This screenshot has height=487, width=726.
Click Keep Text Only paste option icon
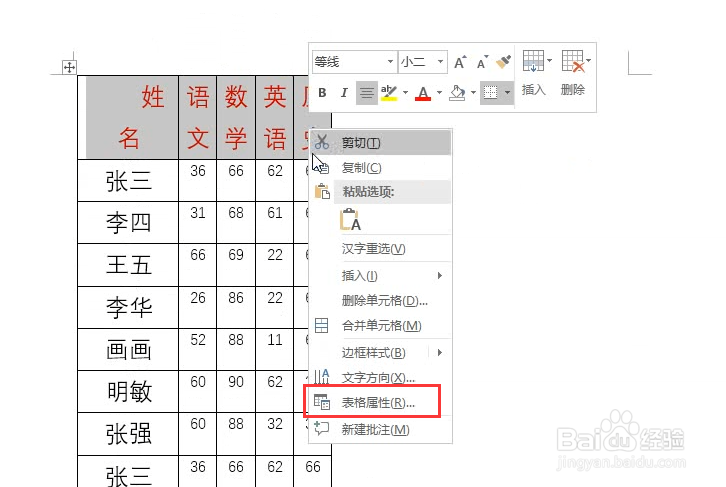350,219
